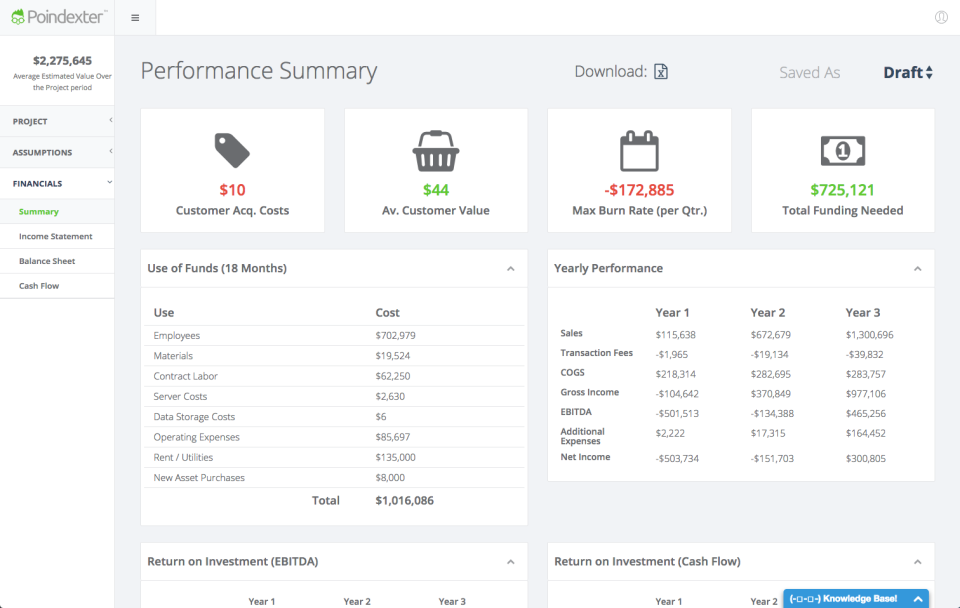Select the shopping basket icon for Av. Customer Value
The image size is (960, 608).
[x=435, y=150]
